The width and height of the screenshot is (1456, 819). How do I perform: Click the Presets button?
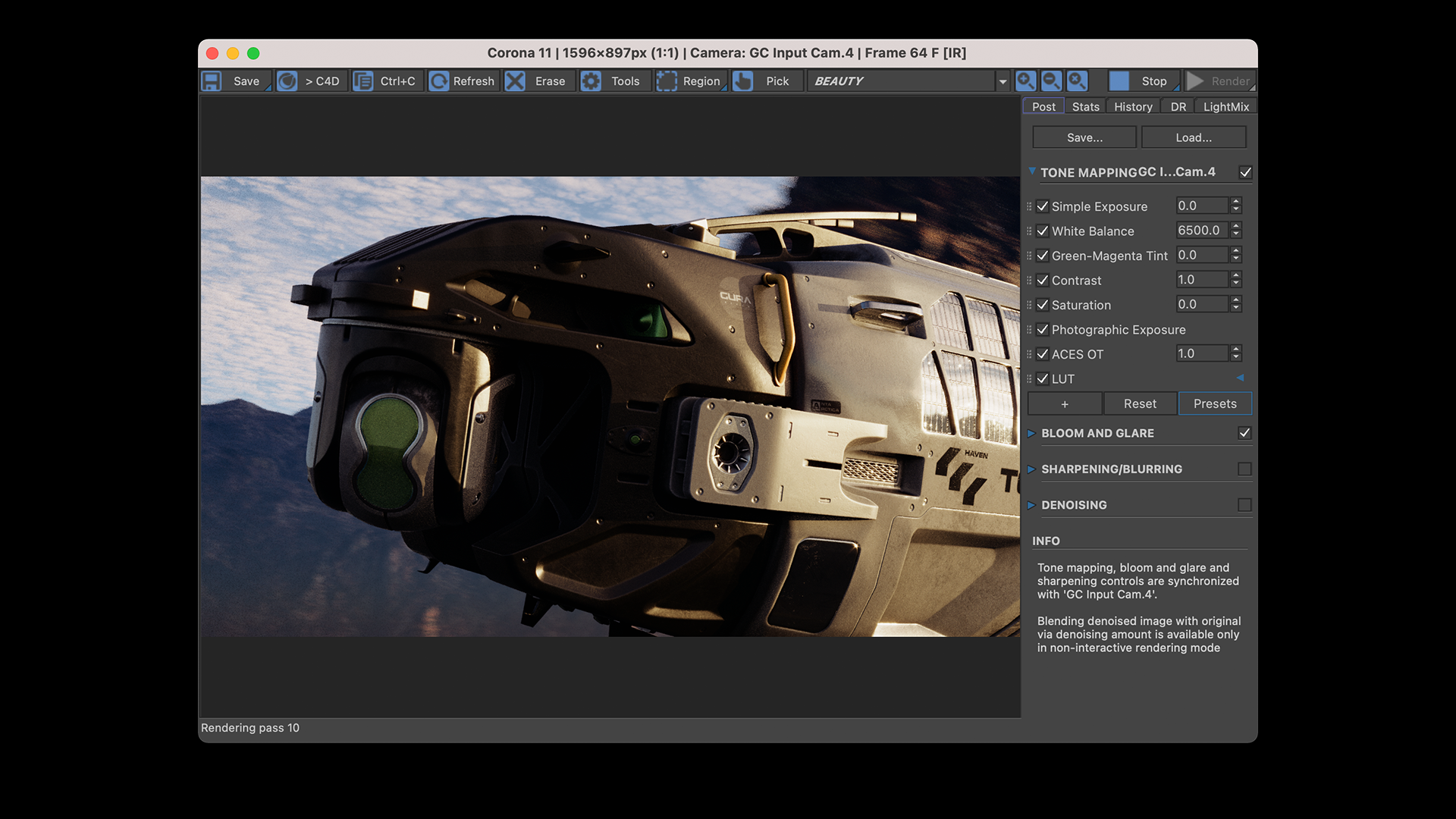[x=1214, y=403]
